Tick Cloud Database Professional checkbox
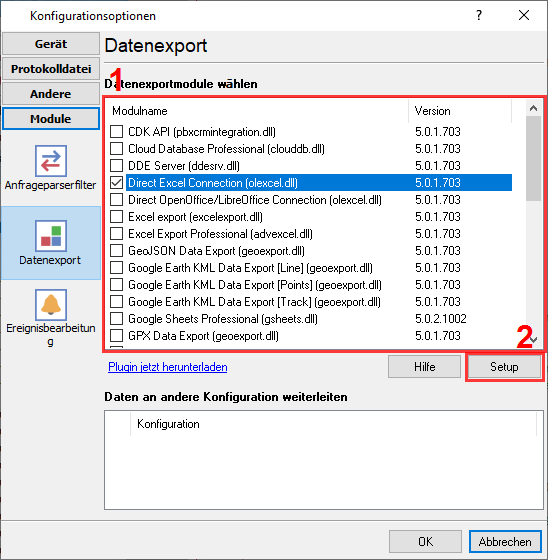 (x=116, y=149)
